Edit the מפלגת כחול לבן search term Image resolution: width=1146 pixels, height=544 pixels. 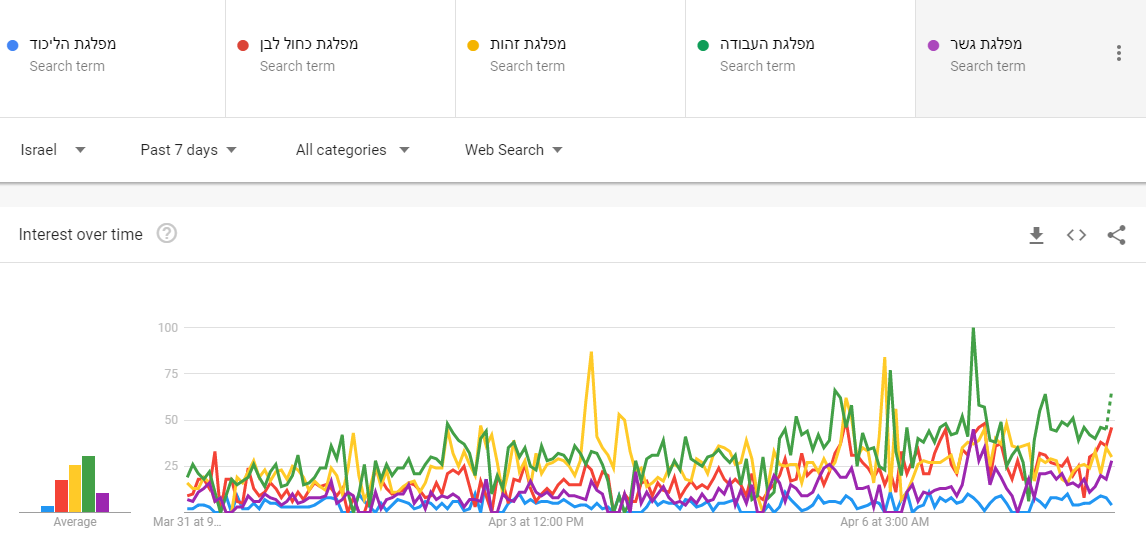pyautogui.click(x=311, y=44)
